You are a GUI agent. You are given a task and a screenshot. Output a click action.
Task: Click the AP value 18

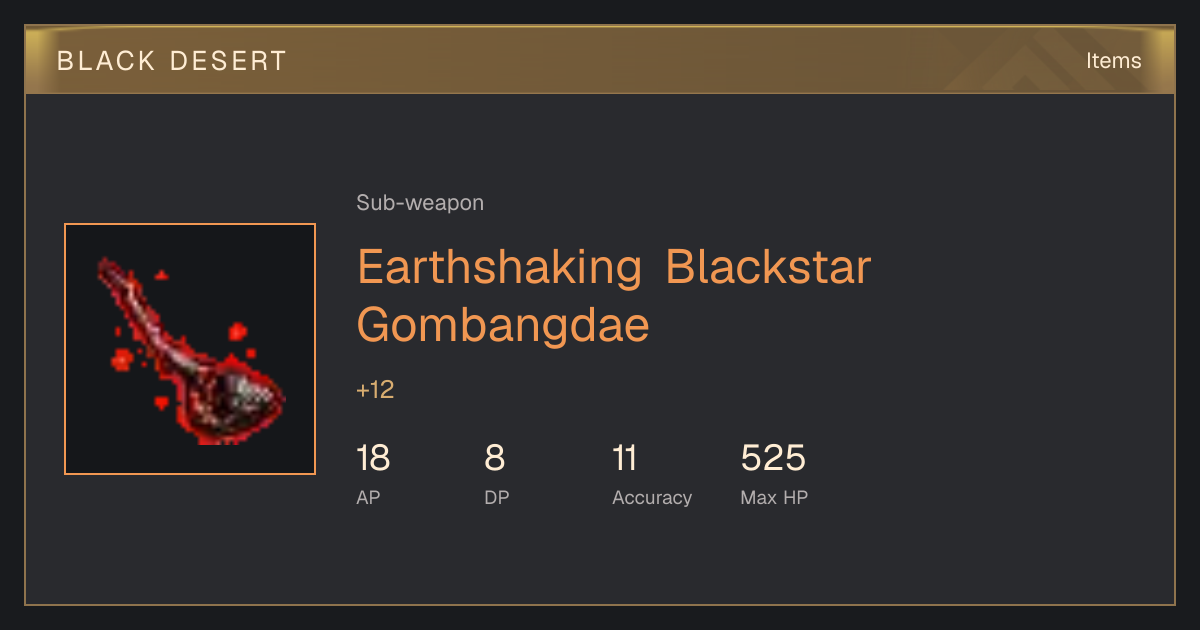click(373, 459)
